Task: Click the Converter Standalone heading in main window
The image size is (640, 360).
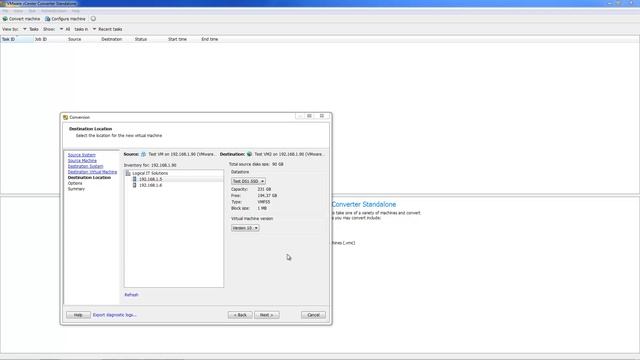Action: click(x=364, y=204)
